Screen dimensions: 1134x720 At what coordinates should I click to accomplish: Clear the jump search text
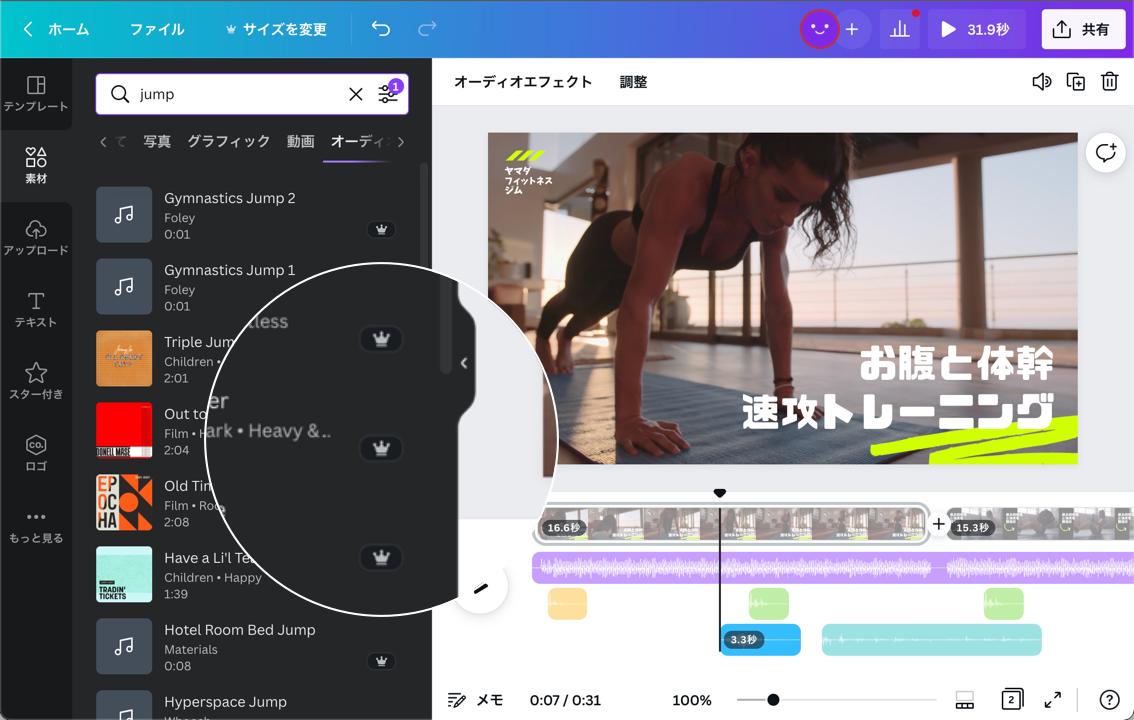coord(356,94)
